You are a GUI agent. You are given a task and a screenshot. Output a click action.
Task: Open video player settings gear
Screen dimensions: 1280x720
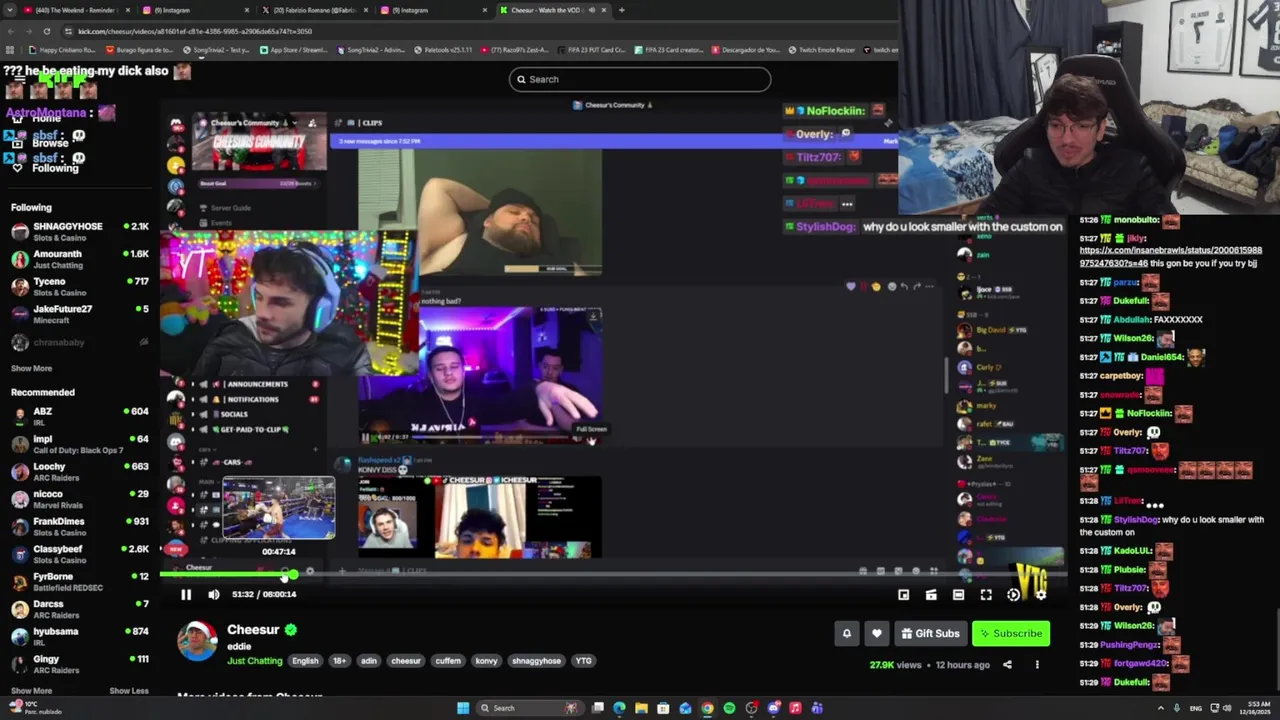coord(1041,595)
